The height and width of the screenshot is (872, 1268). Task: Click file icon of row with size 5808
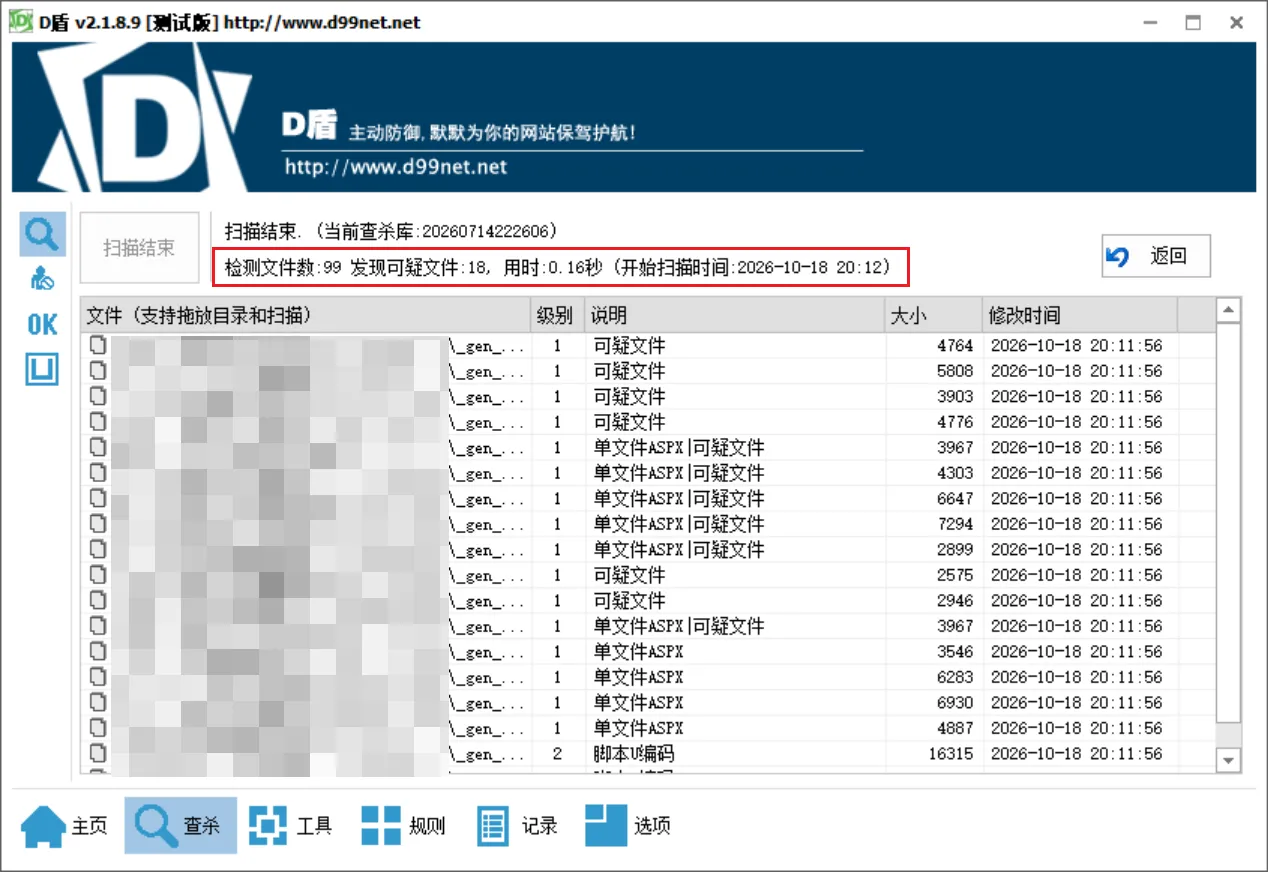[97, 371]
